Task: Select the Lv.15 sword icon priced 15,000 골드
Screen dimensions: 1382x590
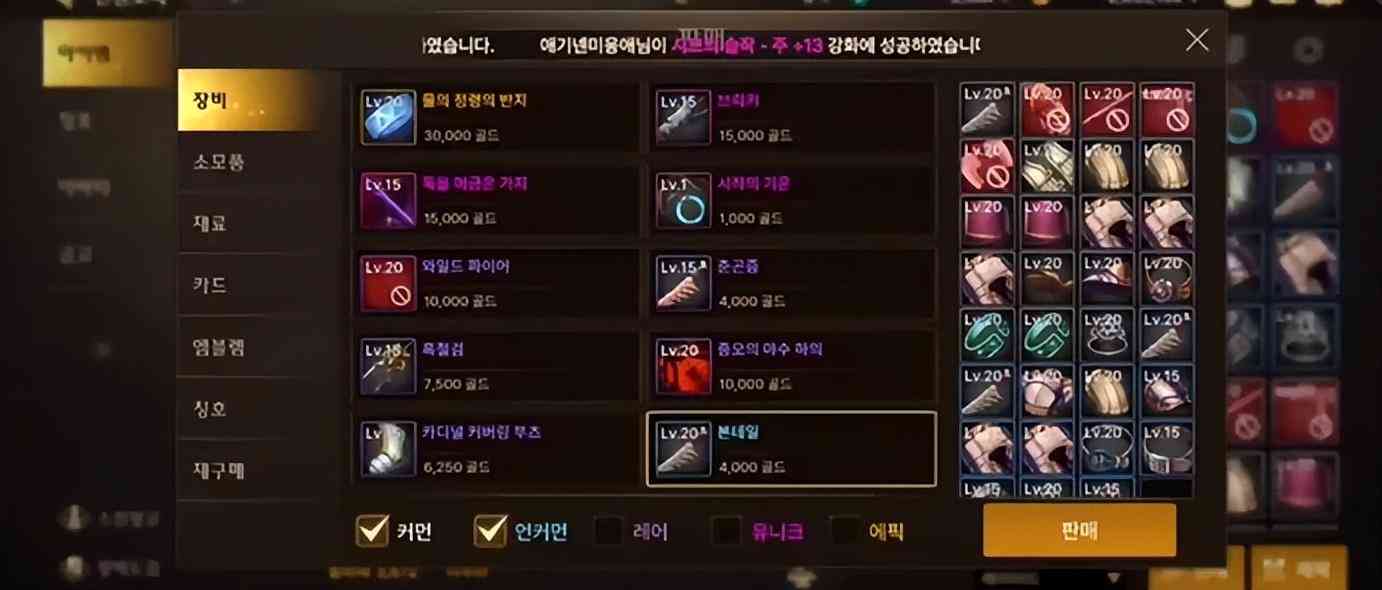Action: click(x=684, y=117)
